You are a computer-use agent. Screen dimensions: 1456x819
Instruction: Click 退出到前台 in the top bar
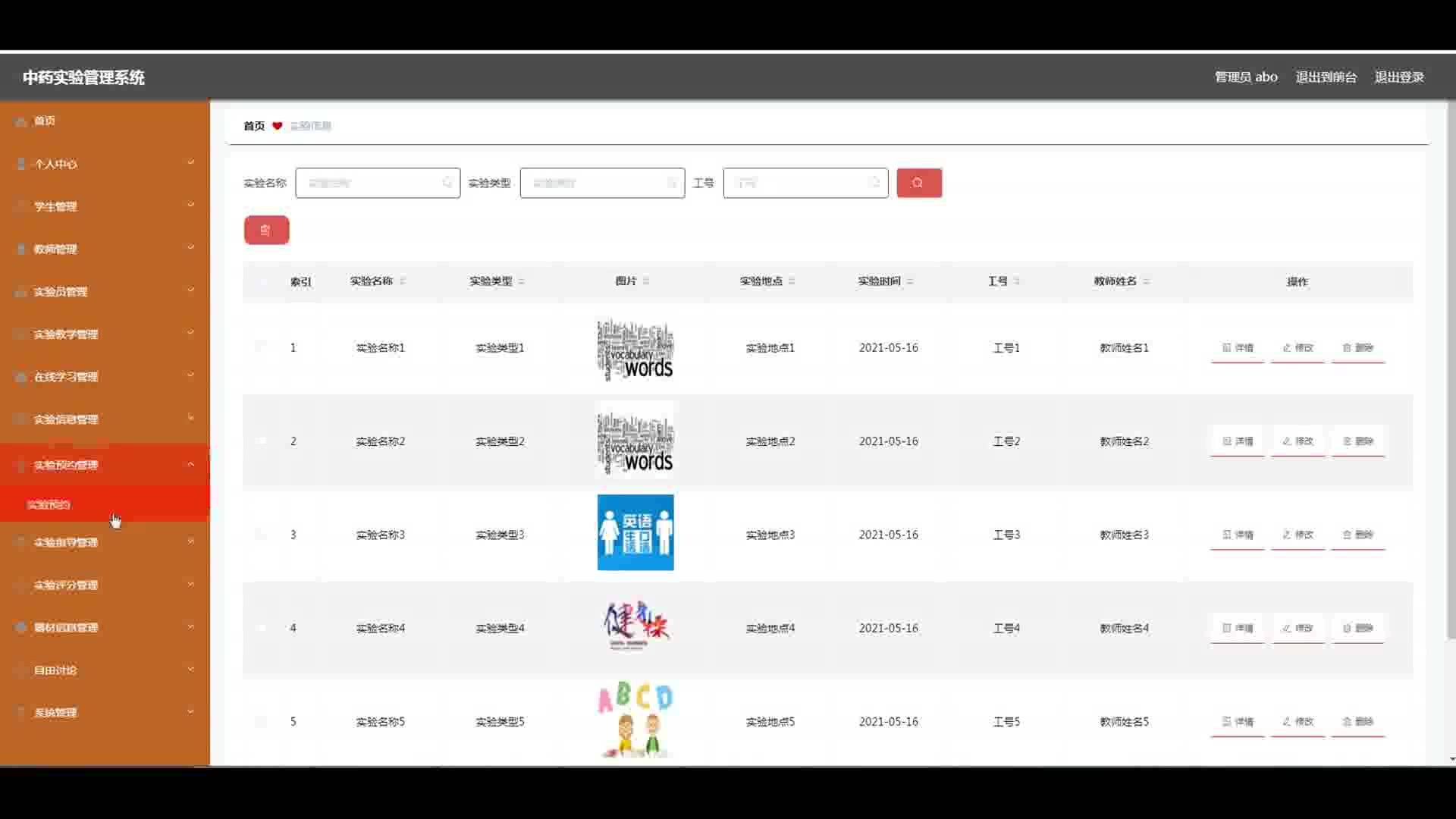click(x=1326, y=77)
